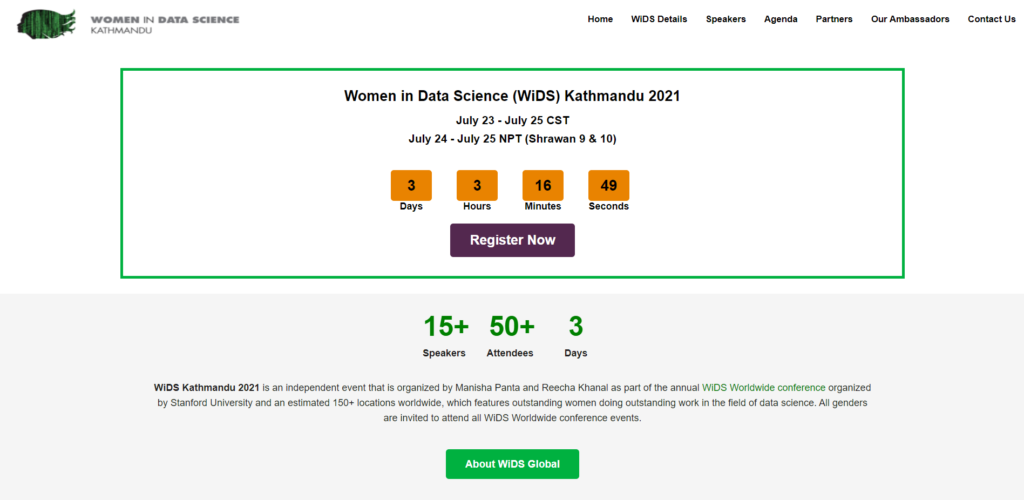The image size is (1024, 500).
Task: Click the countdown Hours box
Action: pyautogui.click(x=477, y=185)
